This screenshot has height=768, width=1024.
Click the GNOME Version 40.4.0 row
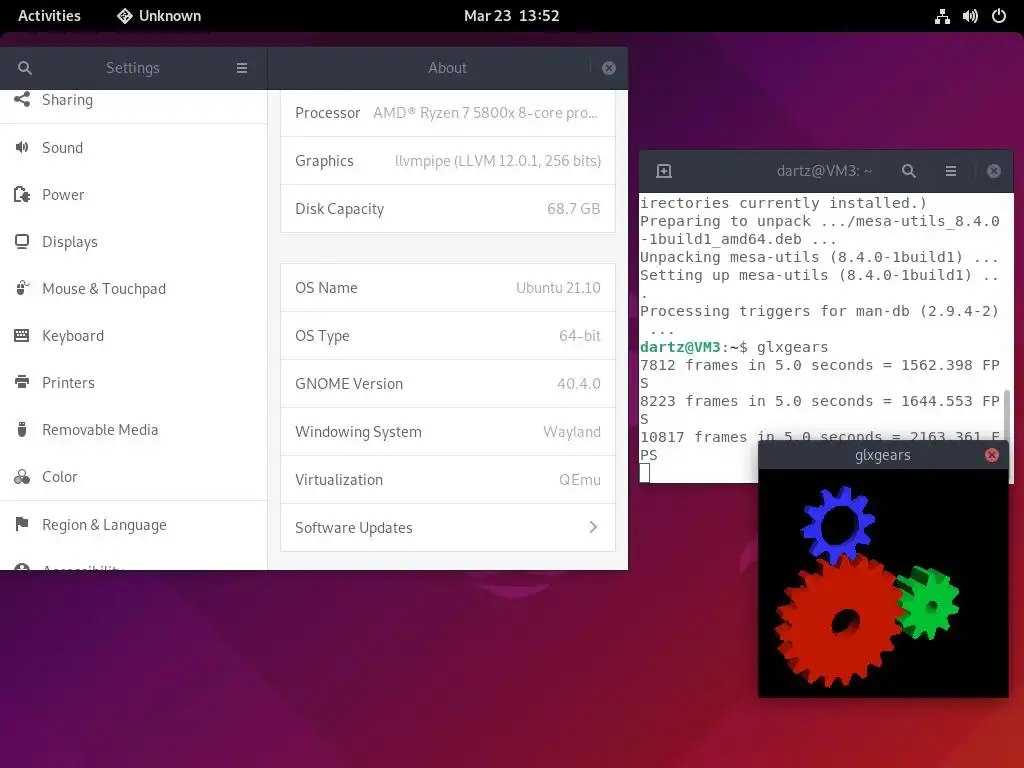[448, 384]
